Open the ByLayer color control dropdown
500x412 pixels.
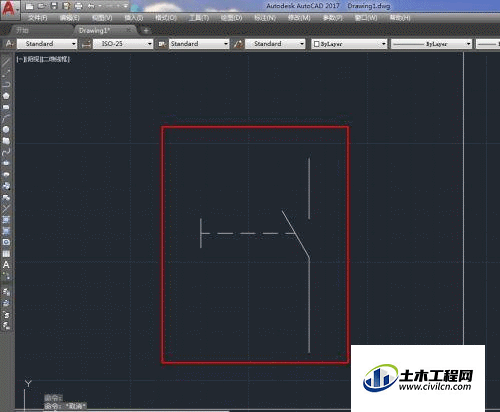349,44
